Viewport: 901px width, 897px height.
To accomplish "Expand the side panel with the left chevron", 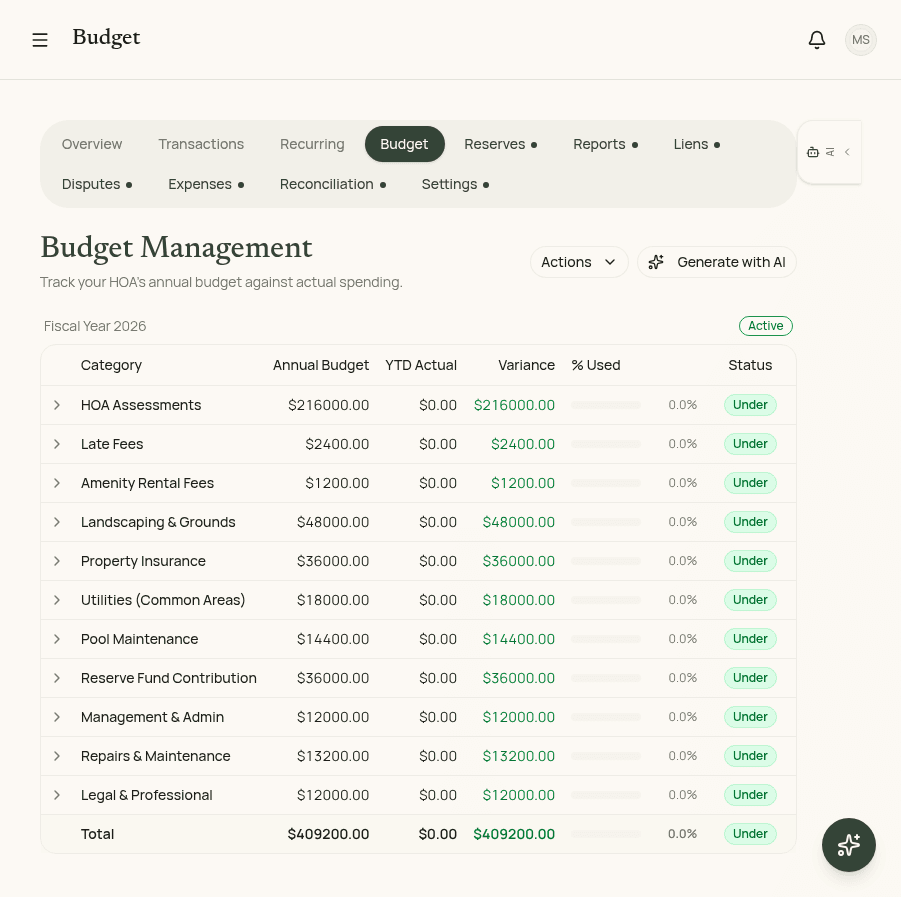I will (847, 152).
